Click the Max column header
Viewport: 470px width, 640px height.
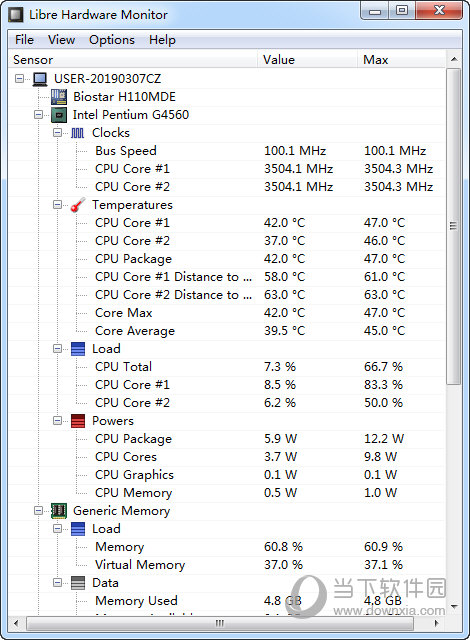pos(401,60)
